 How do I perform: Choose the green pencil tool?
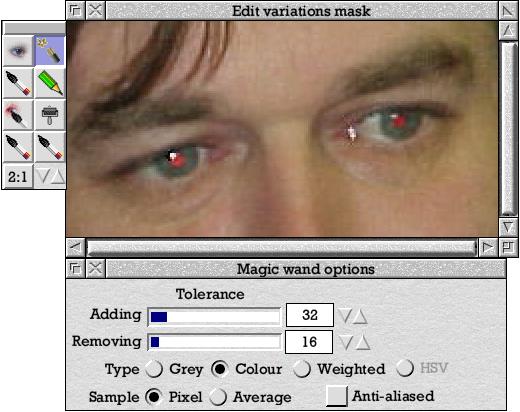pos(50,83)
